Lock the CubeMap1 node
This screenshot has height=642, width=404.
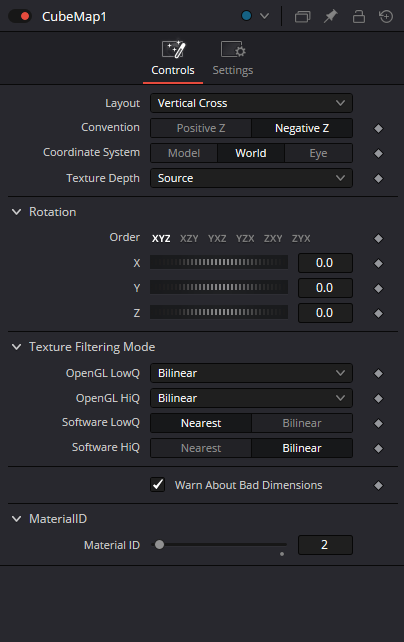click(x=359, y=16)
